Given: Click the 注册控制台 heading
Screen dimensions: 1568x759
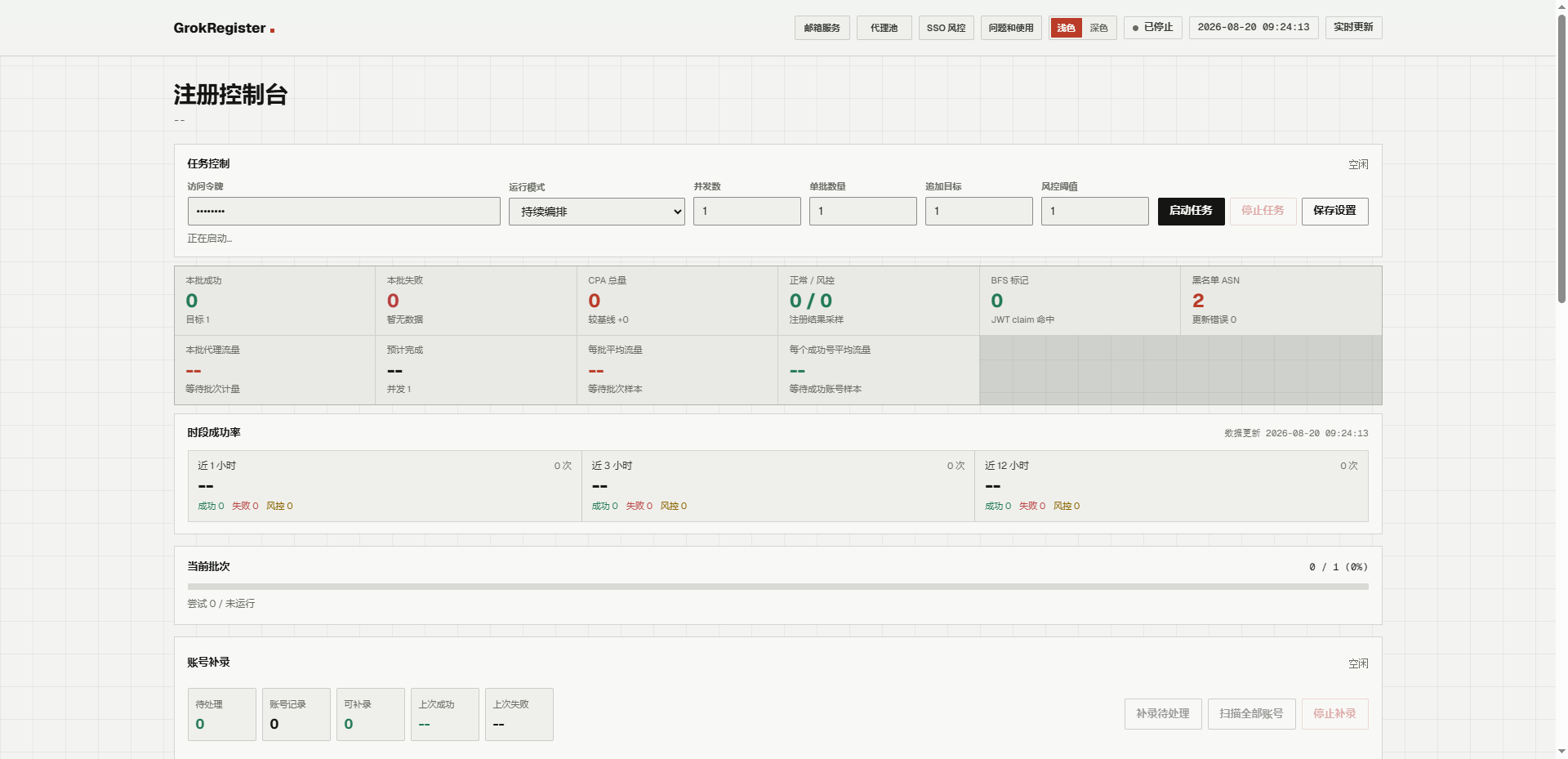Looking at the screenshot, I should click(x=230, y=95).
